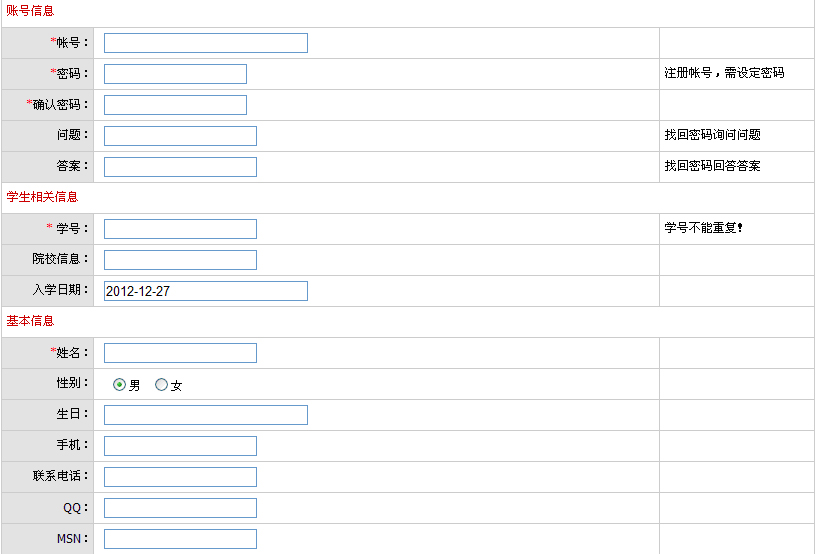The image size is (816, 554).
Task: Select the 问题 security question field
Action: pyautogui.click(x=180, y=136)
